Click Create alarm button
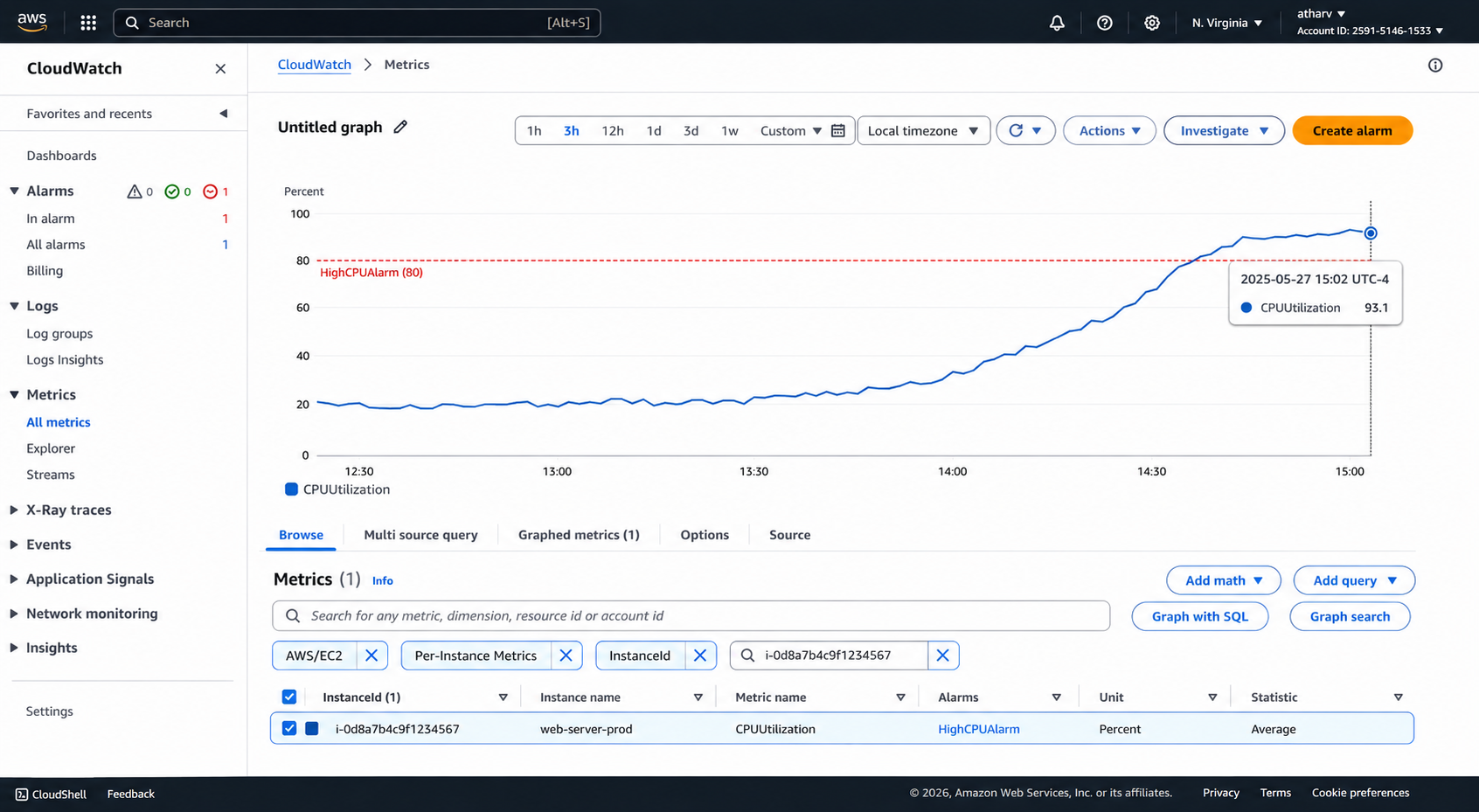 [1352, 130]
